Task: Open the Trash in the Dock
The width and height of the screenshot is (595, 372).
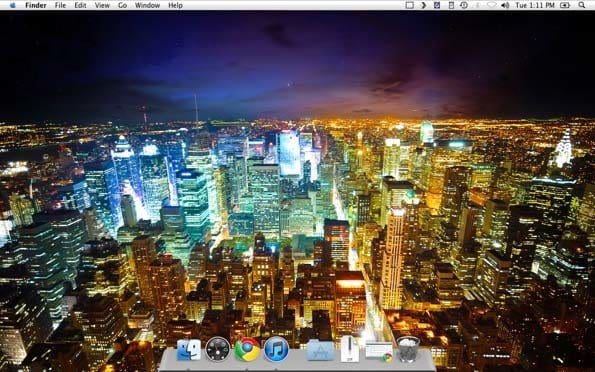Action: (x=408, y=349)
